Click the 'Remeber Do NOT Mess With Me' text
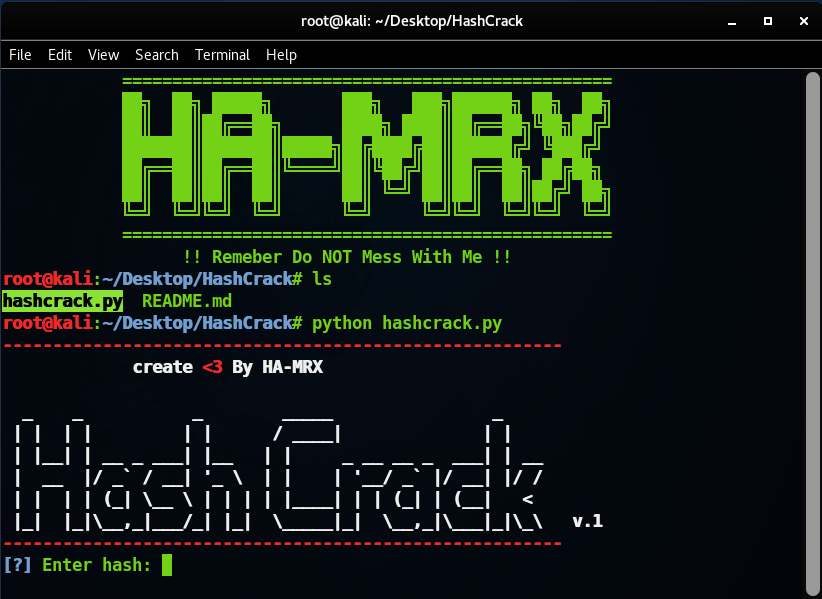Screen dimensions: 822x599 347,257
